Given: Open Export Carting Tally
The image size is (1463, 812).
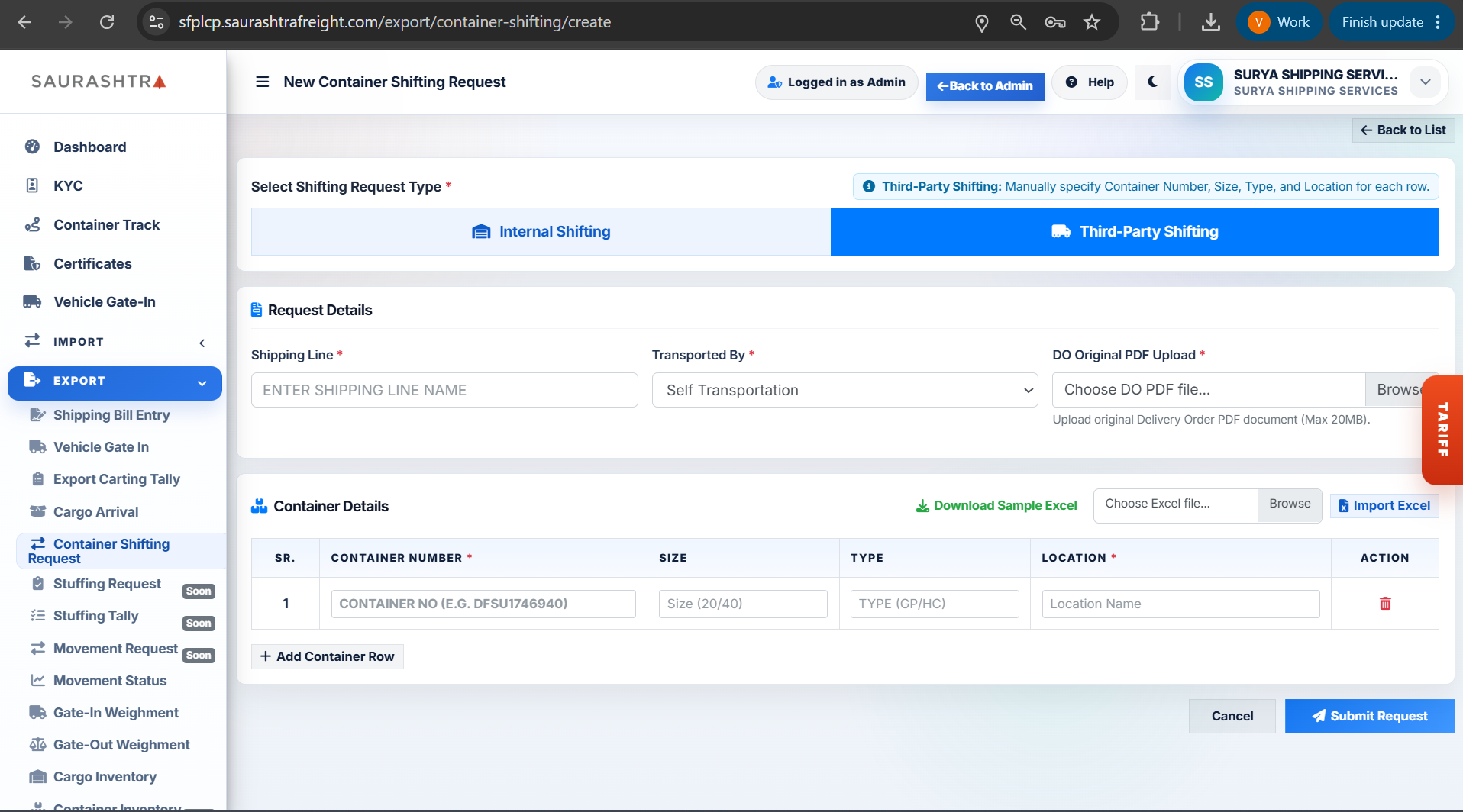Looking at the screenshot, I should click(x=116, y=478).
